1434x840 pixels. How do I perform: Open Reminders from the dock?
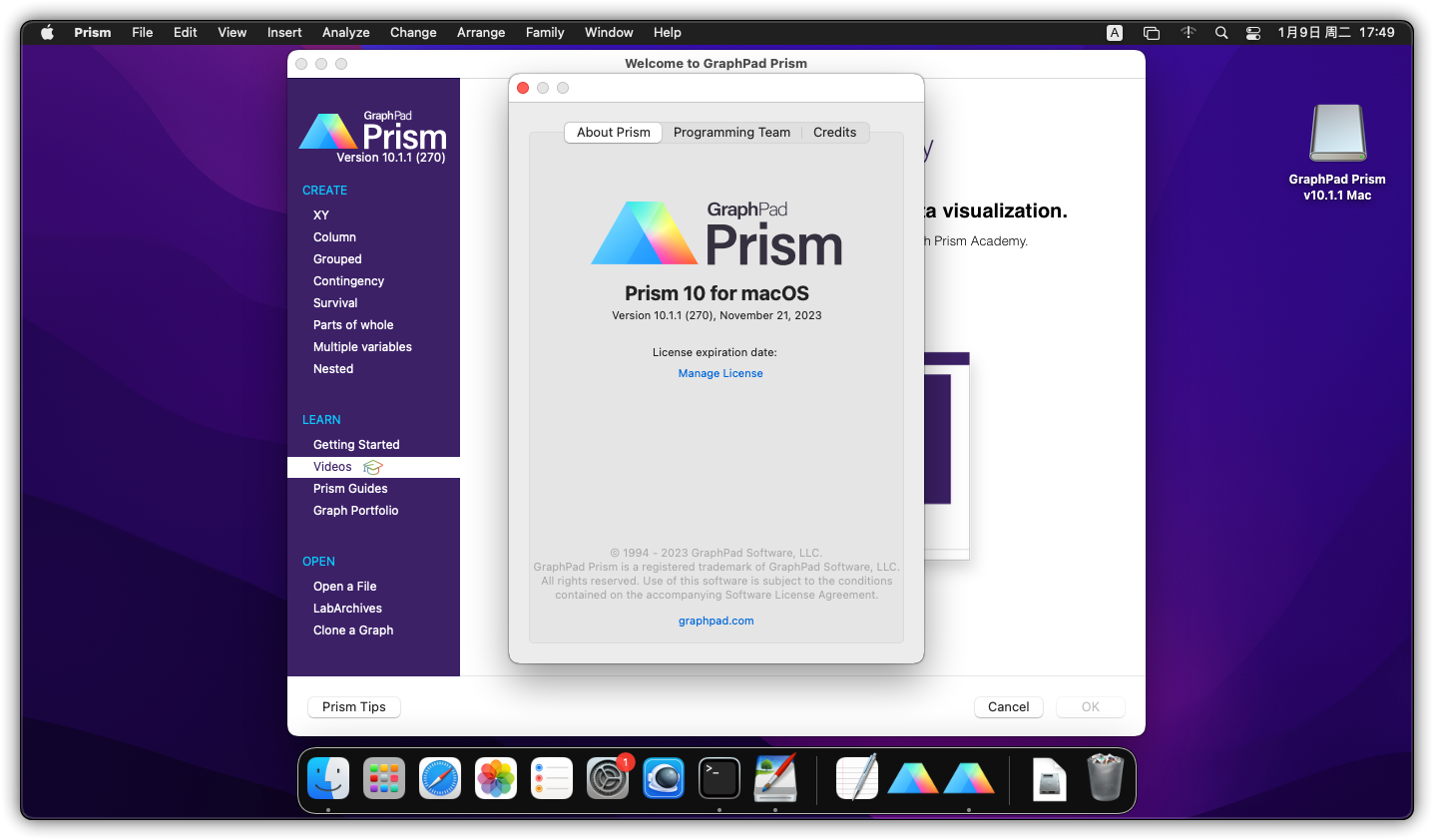point(552,779)
